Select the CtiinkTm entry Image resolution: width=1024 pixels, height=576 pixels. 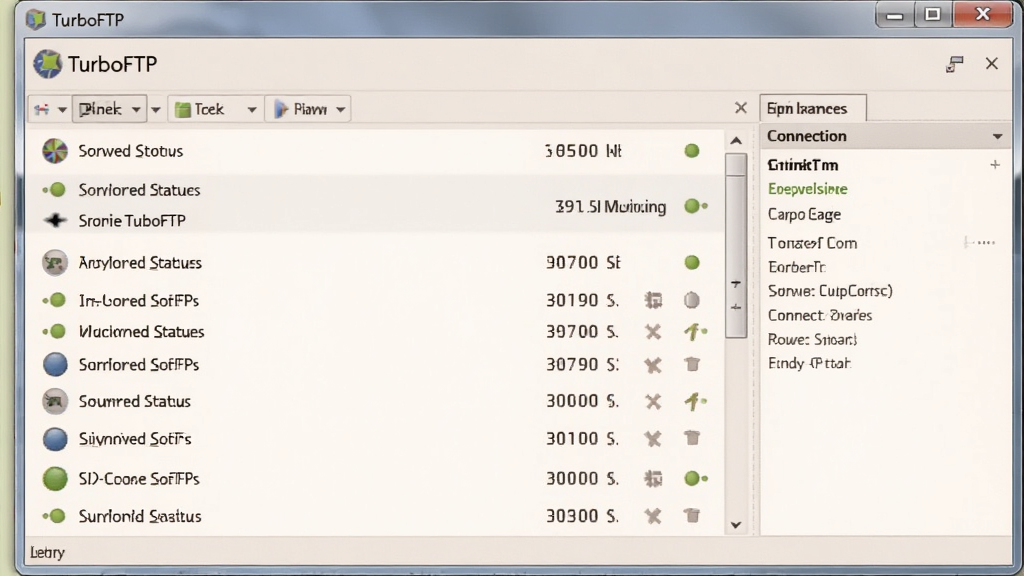tap(803, 165)
